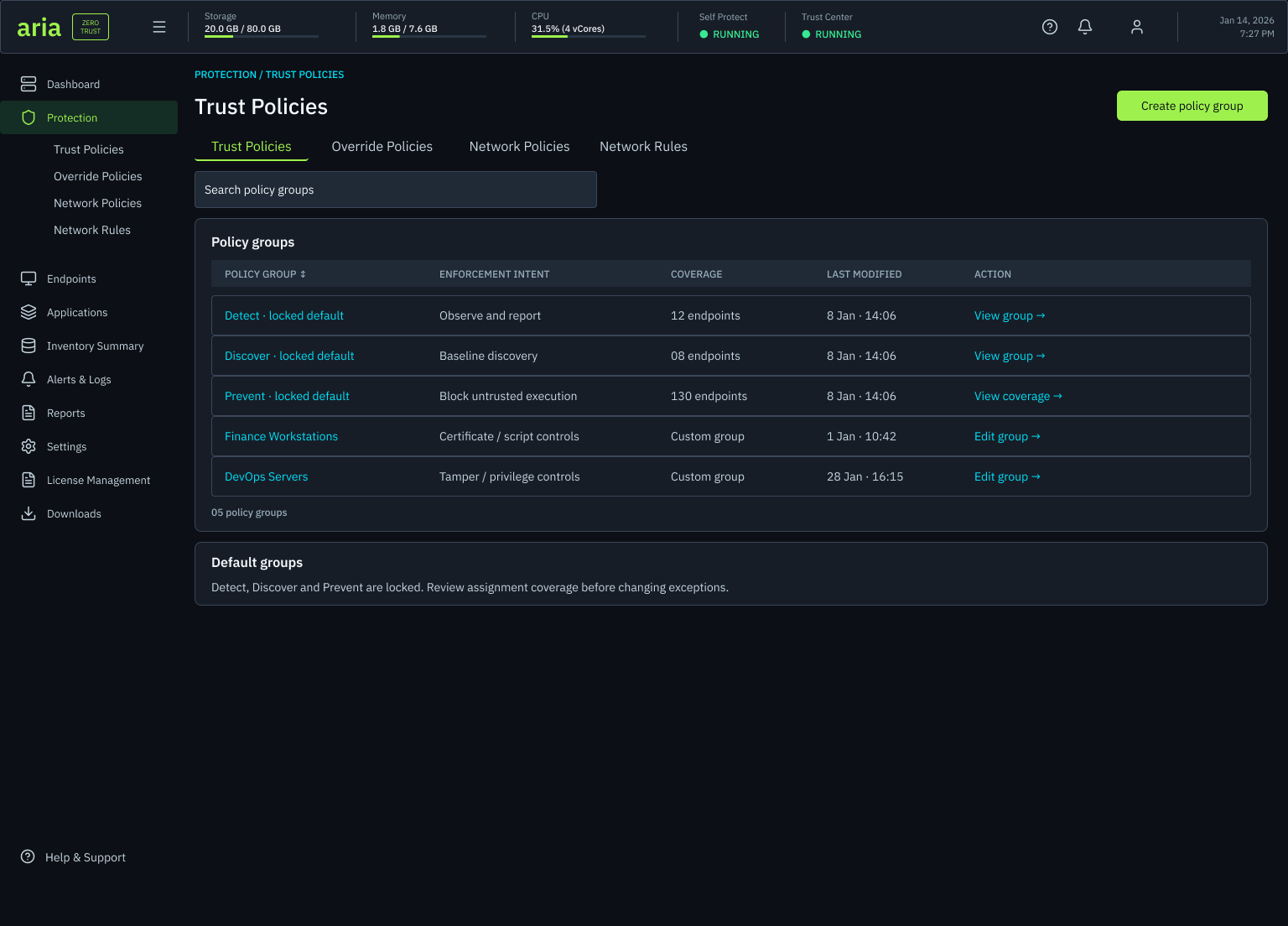This screenshot has height=926, width=1288.
Task: Click the Search policy groups field
Action: tap(396, 190)
